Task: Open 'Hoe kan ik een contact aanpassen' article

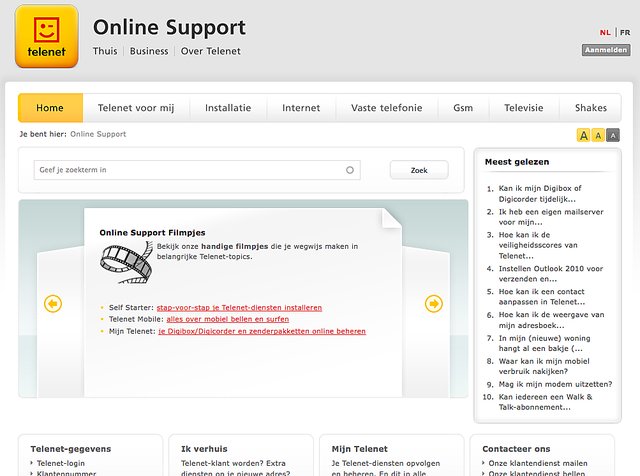Action: click(542, 297)
